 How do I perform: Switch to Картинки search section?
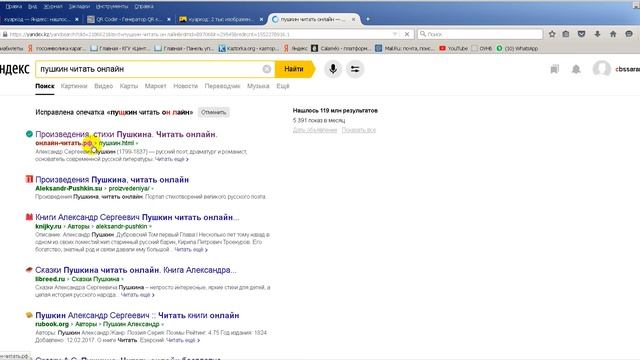74,86
